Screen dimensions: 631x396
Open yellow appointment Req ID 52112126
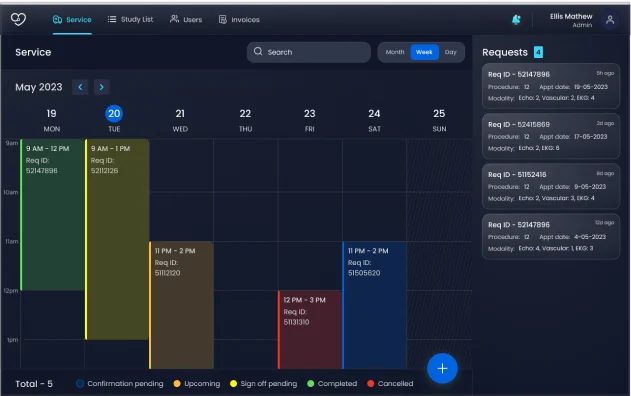[x=117, y=239]
